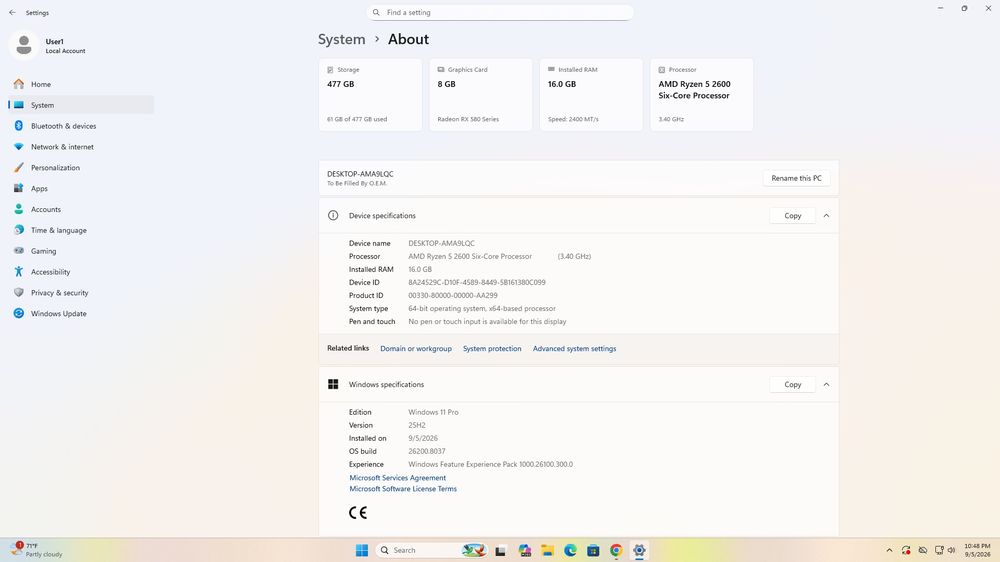Open Network & internet settings

(x=81, y=147)
